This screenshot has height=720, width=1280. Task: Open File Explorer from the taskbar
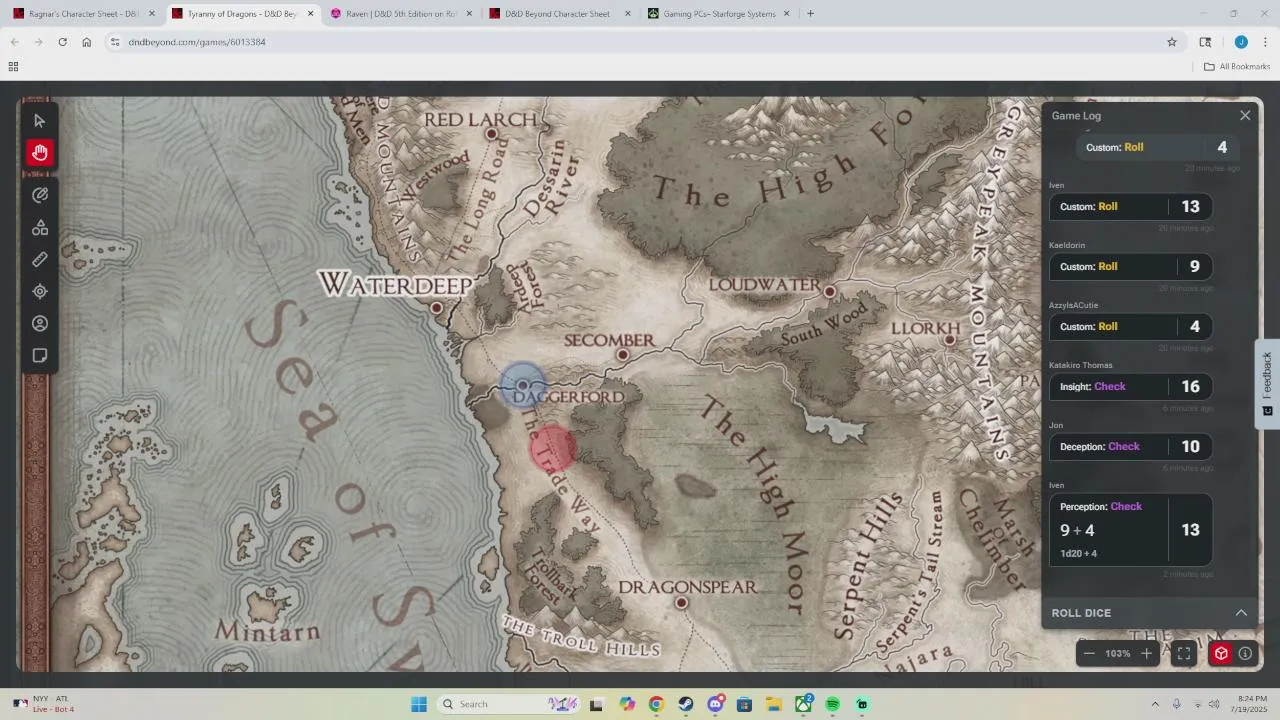point(773,704)
